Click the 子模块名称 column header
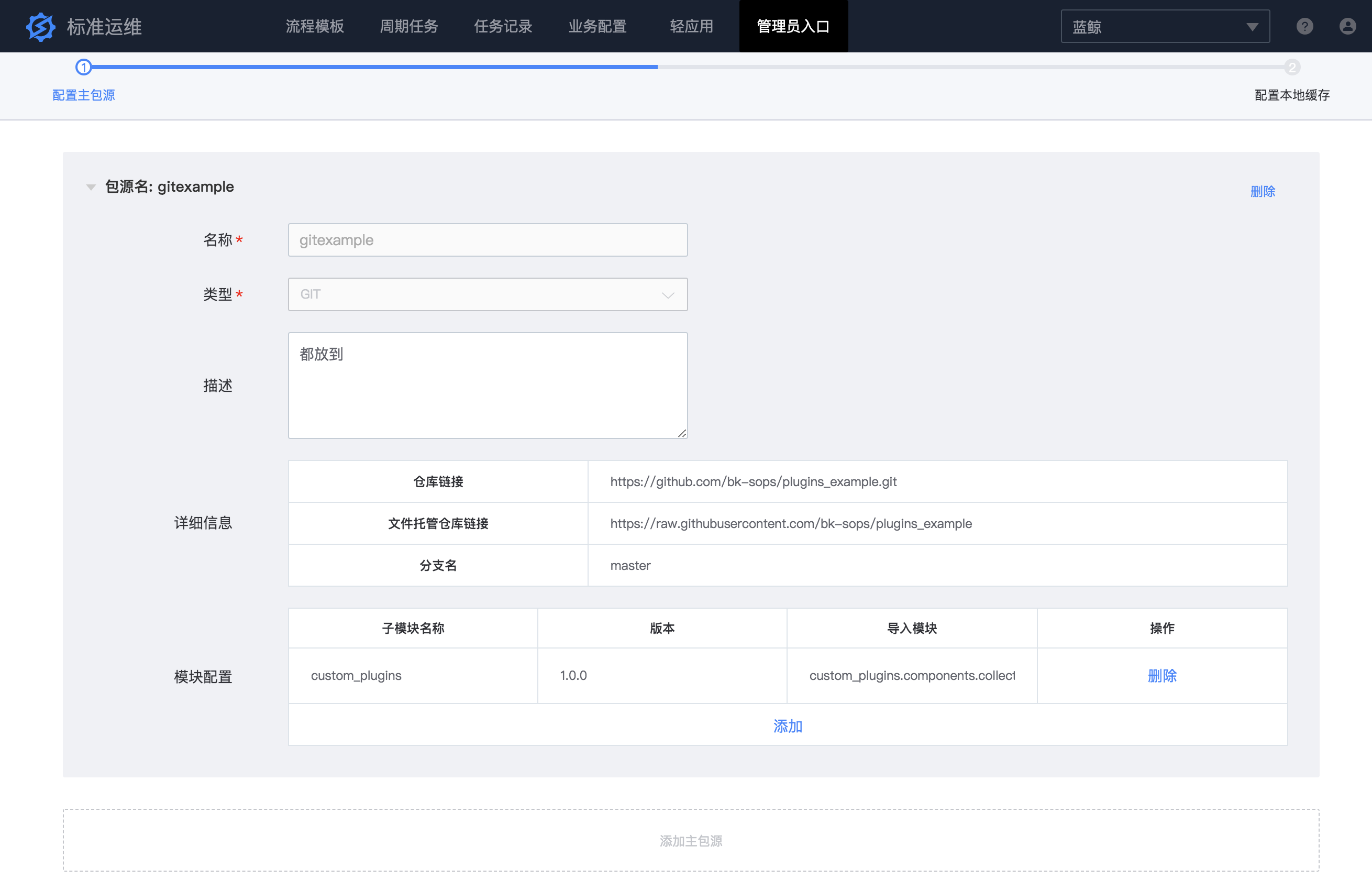 pyautogui.click(x=413, y=629)
